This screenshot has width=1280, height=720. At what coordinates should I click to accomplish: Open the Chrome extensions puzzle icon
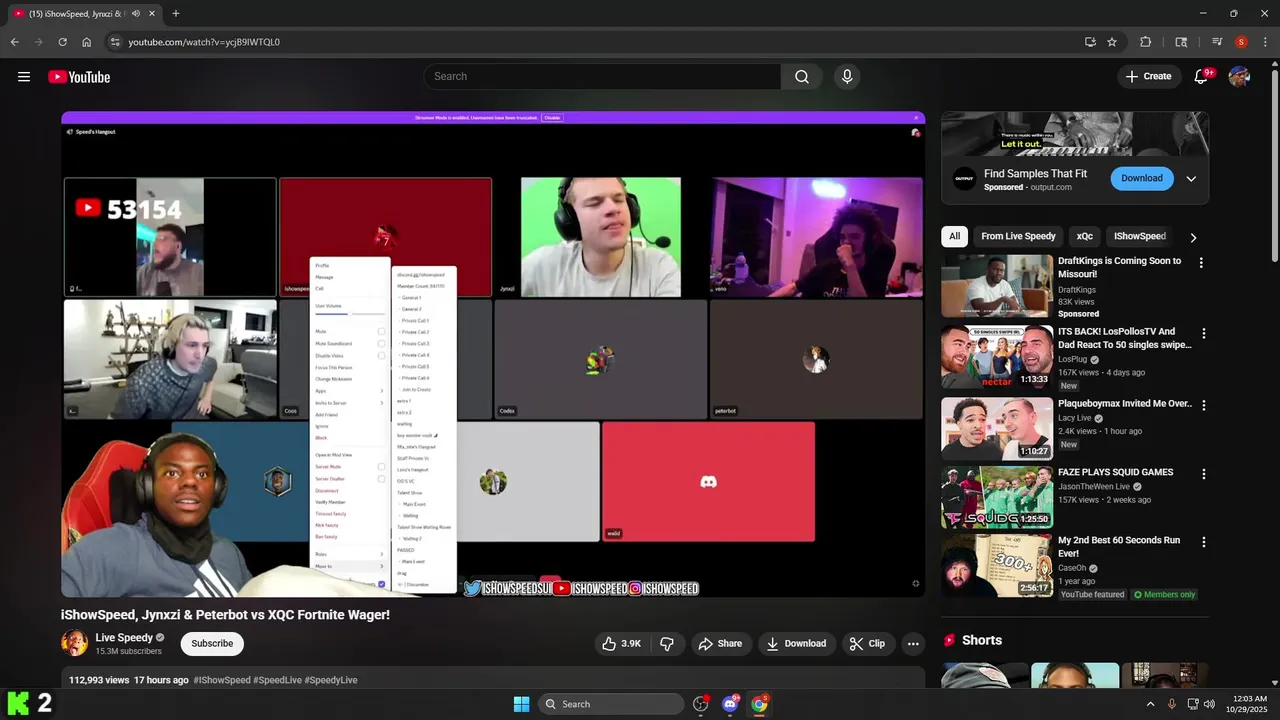pos(1146,42)
